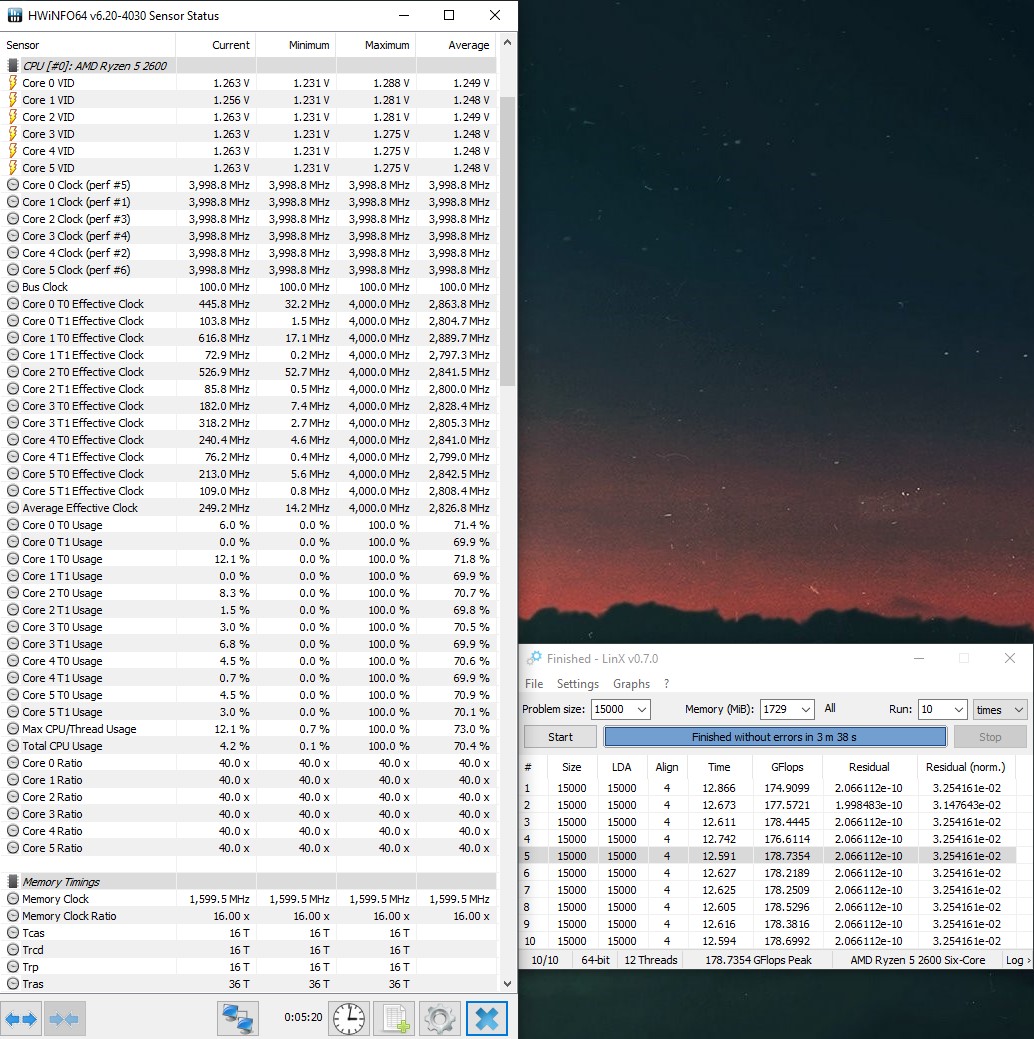This screenshot has height=1039, width=1034.
Task: Click the Minimum column header
Action: (x=296, y=45)
